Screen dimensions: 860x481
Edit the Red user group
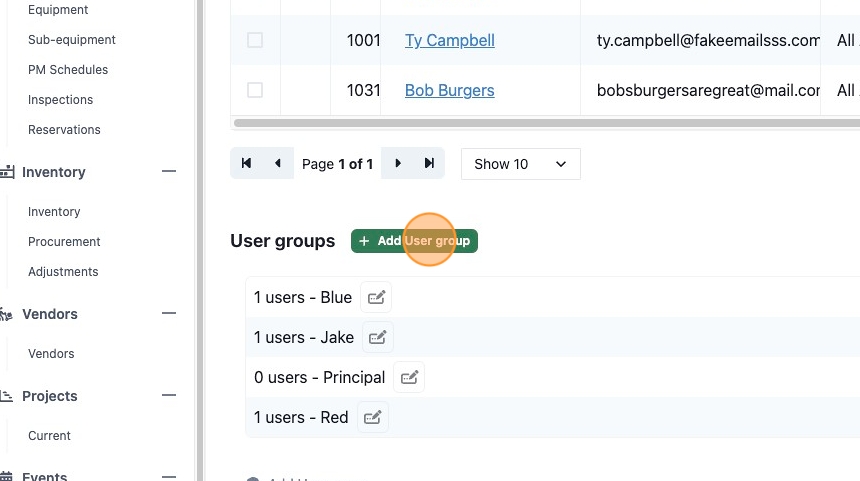tap(372, 417)
